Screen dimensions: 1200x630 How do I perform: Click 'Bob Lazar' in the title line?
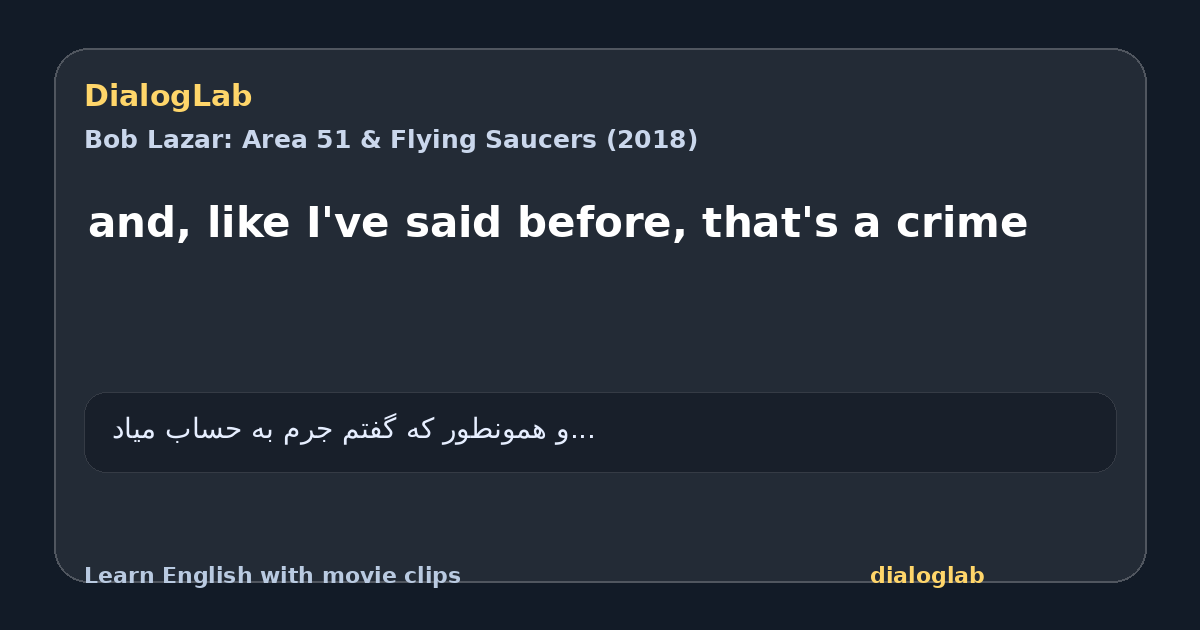coord(157,140)
